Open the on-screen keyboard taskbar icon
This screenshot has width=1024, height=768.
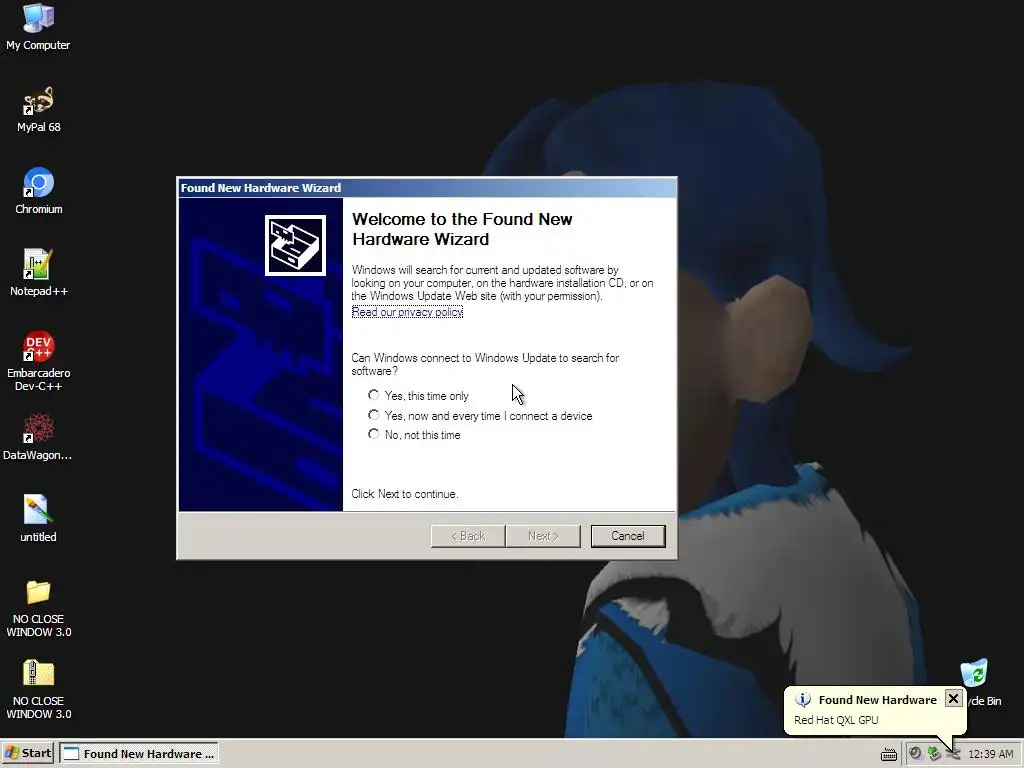click(x=889, y=754)
